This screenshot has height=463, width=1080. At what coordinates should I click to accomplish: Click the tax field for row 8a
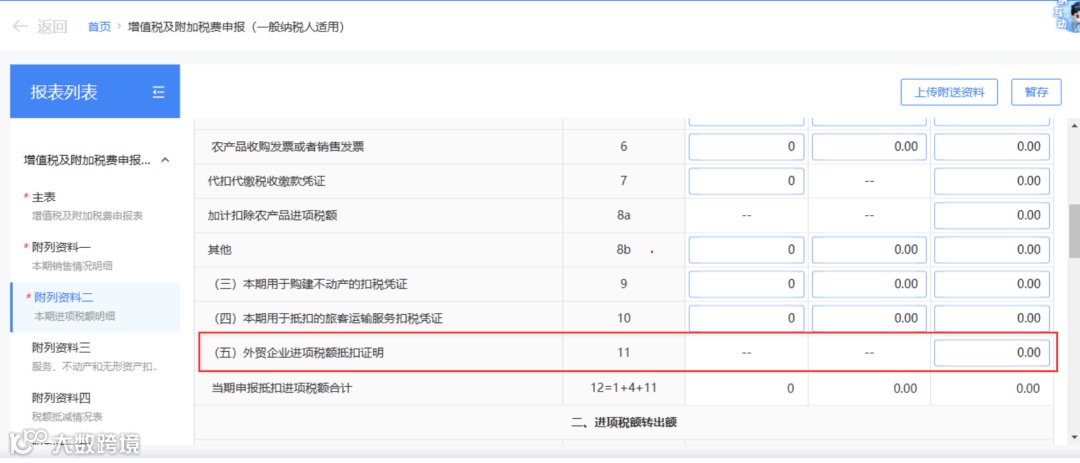tap(992, 216)
